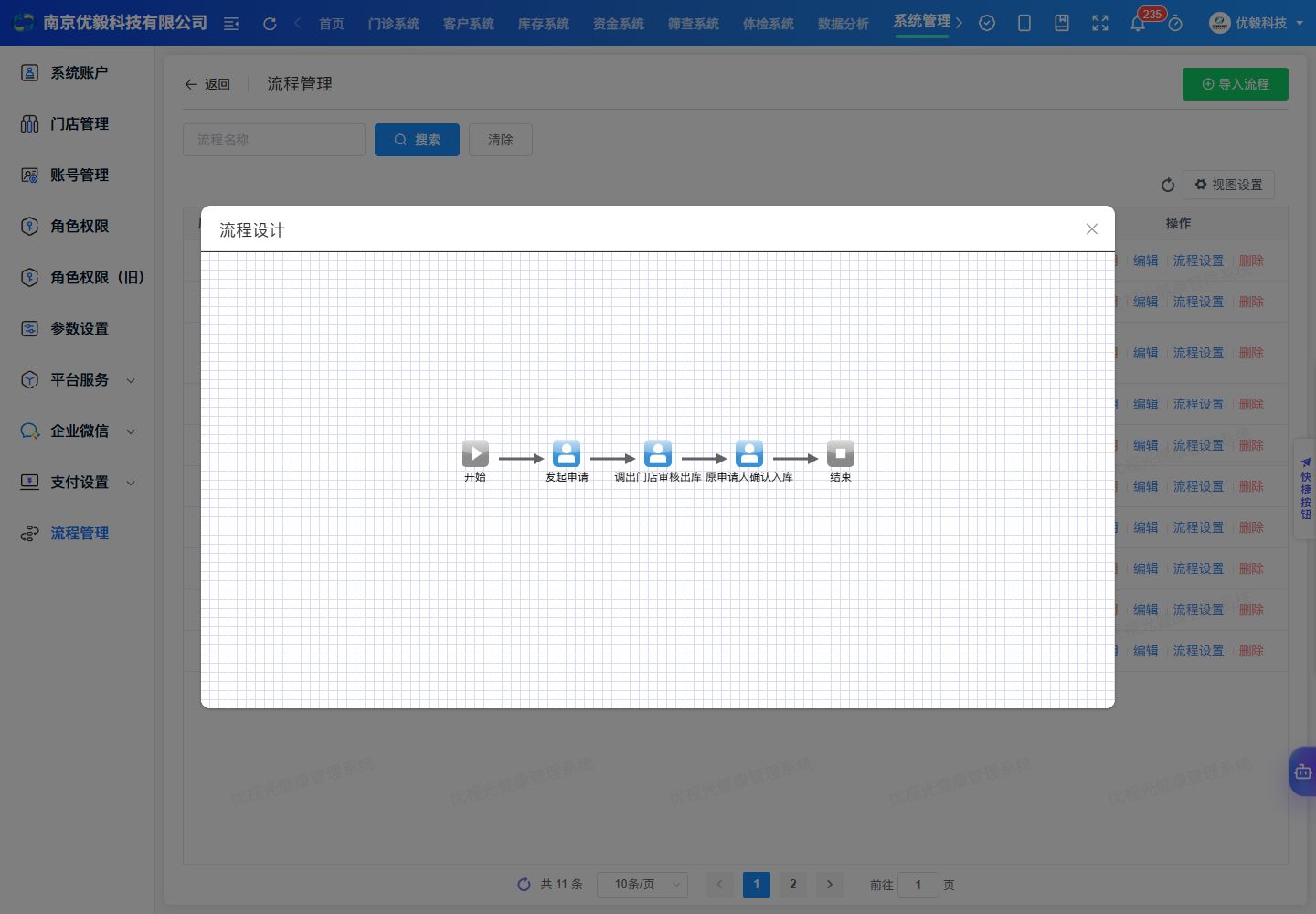Go to the 门诊系统 top tab

point(394,24)
